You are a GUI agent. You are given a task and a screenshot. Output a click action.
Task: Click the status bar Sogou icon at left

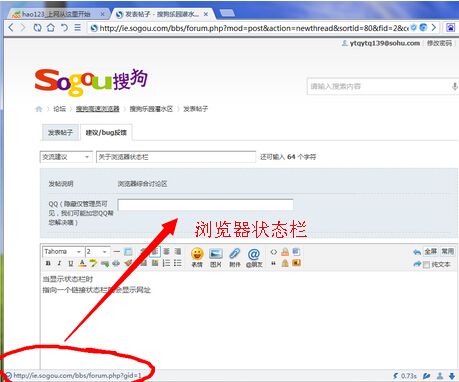pyautogui.click(x=8, y=376)
